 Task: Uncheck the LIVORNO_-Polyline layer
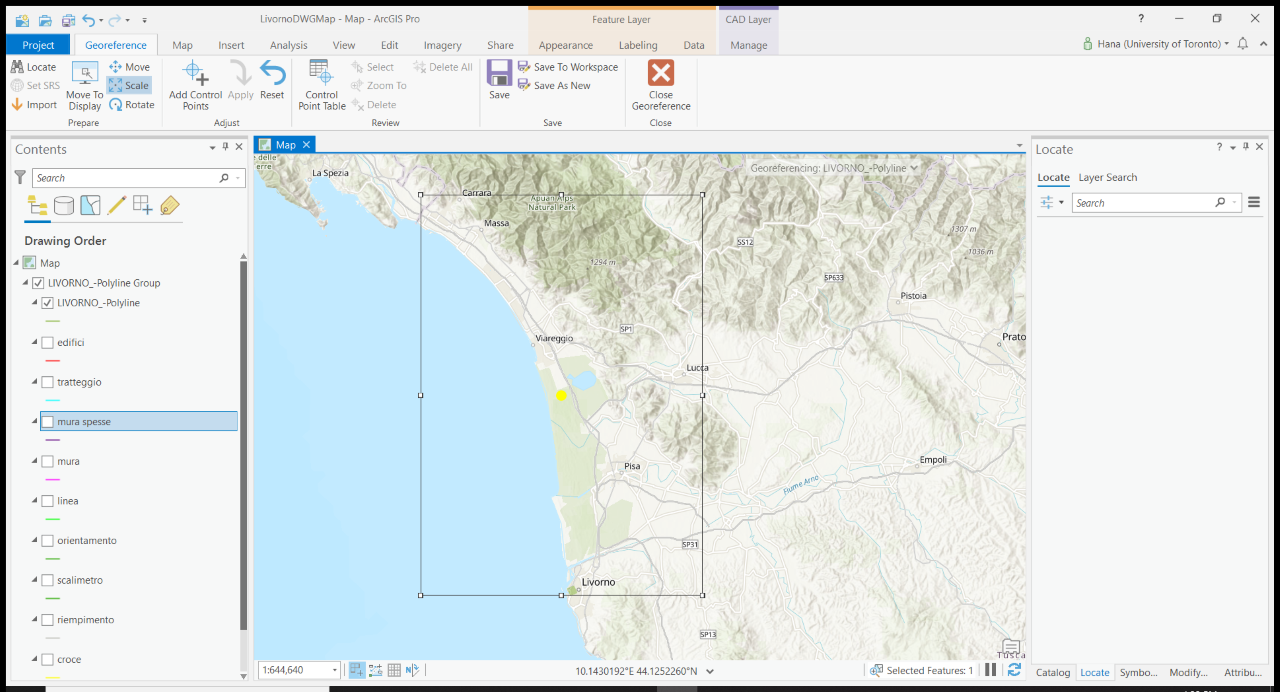pyautogui.click(x=47, y=303)
